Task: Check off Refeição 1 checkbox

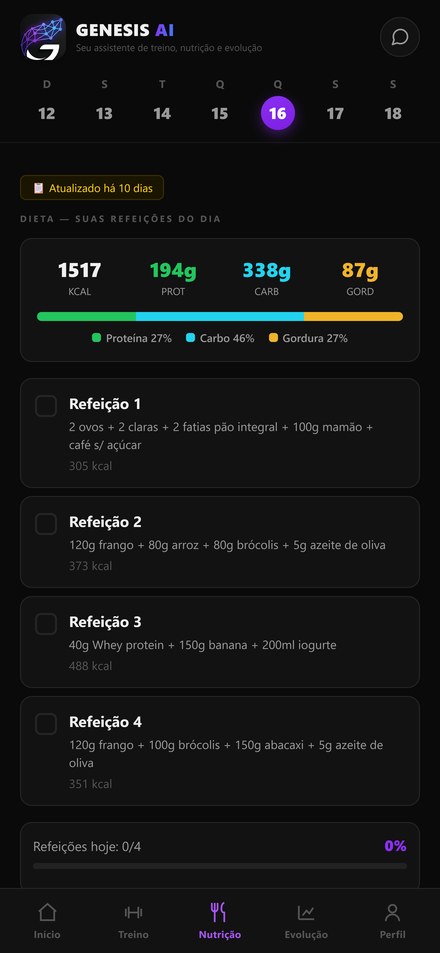Action: [x=46, y=405]
